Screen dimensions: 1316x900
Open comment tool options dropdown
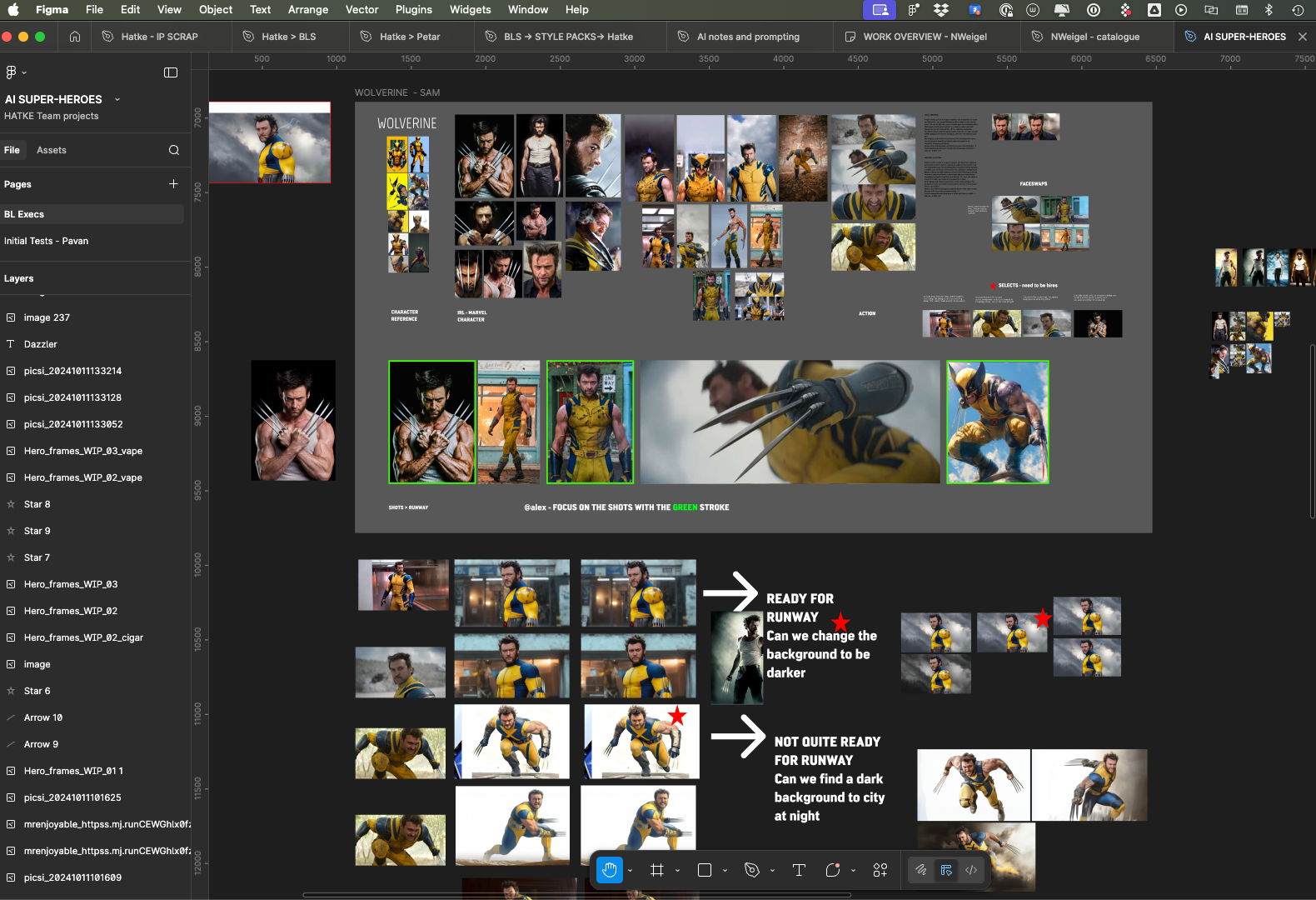pyautogui.click(x=853, y=870)
